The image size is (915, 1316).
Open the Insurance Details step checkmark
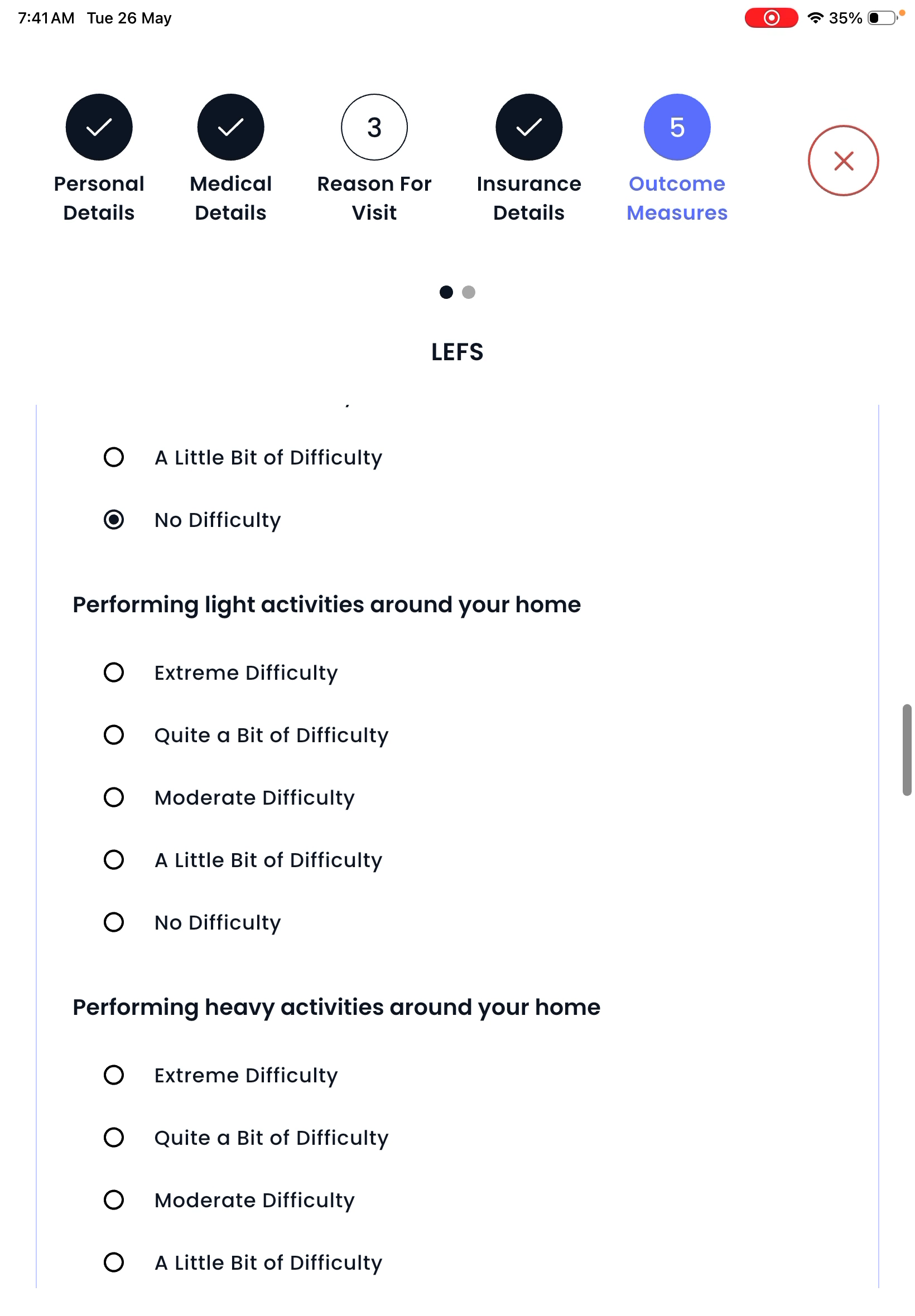528,127
